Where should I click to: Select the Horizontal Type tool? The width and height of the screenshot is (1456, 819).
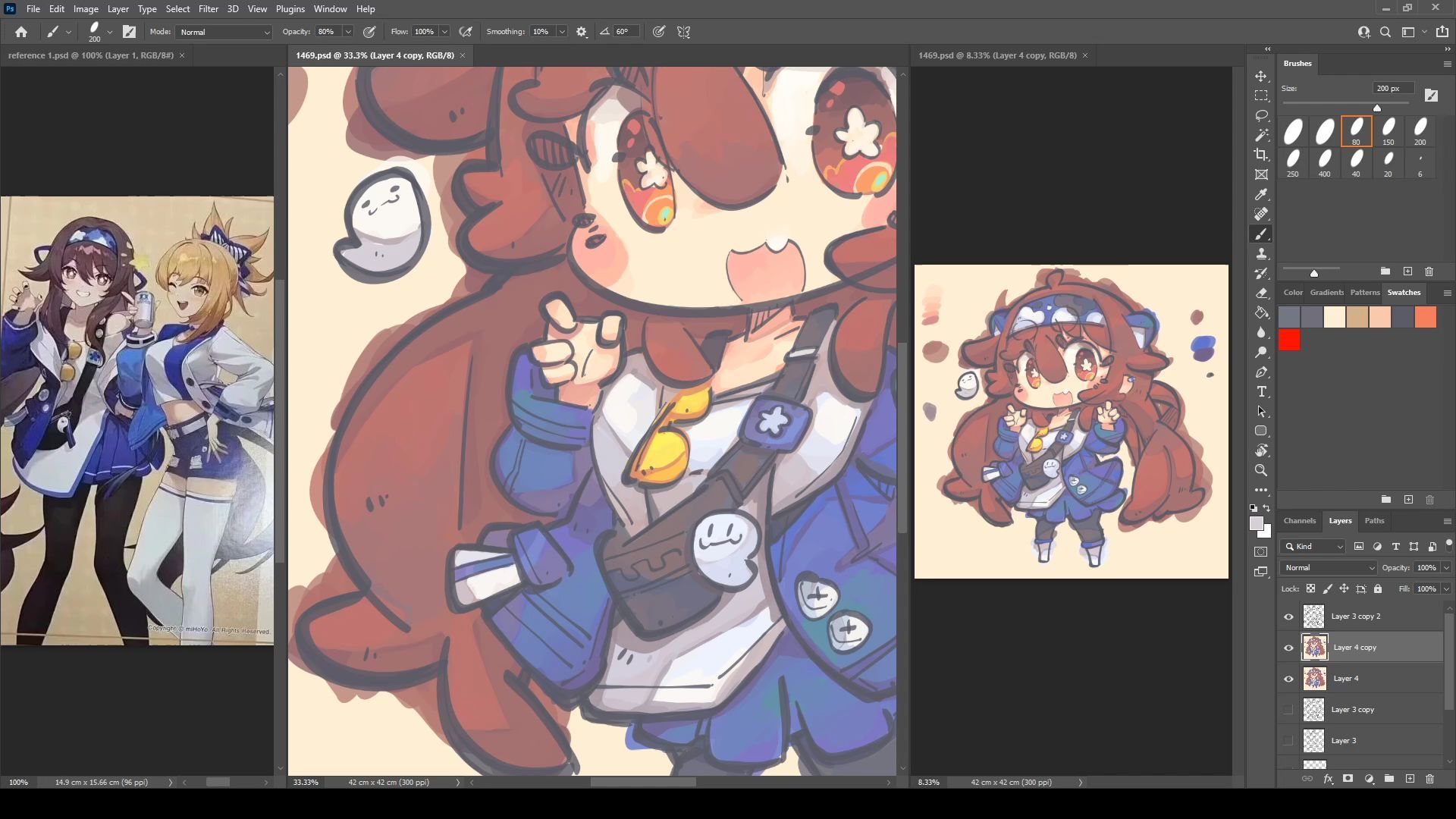point(1261,392)
